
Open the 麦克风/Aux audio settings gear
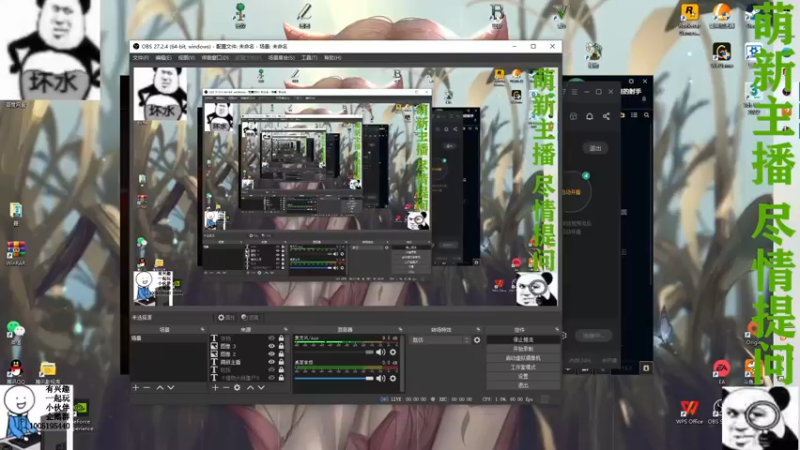(393, 352)
